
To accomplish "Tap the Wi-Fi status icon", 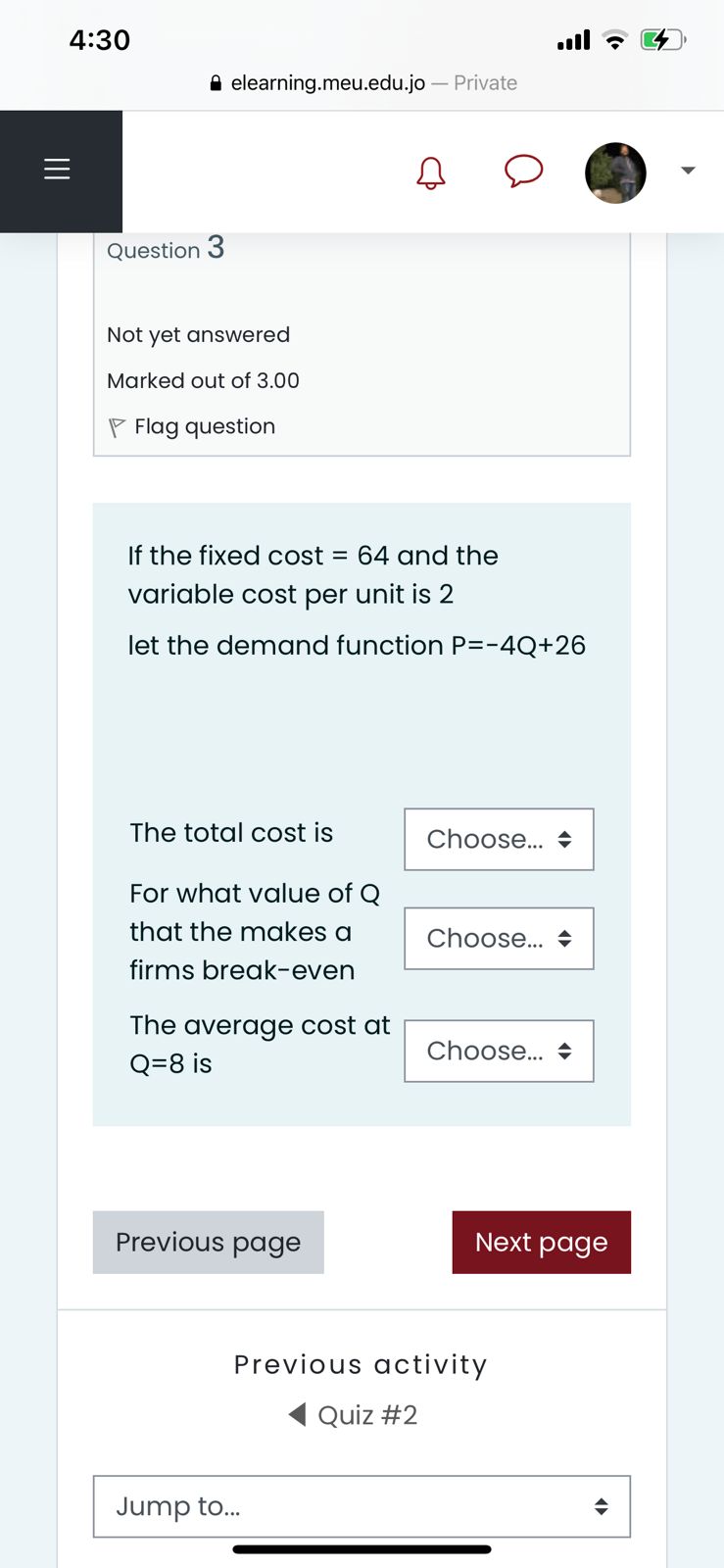I will [614, 40].
